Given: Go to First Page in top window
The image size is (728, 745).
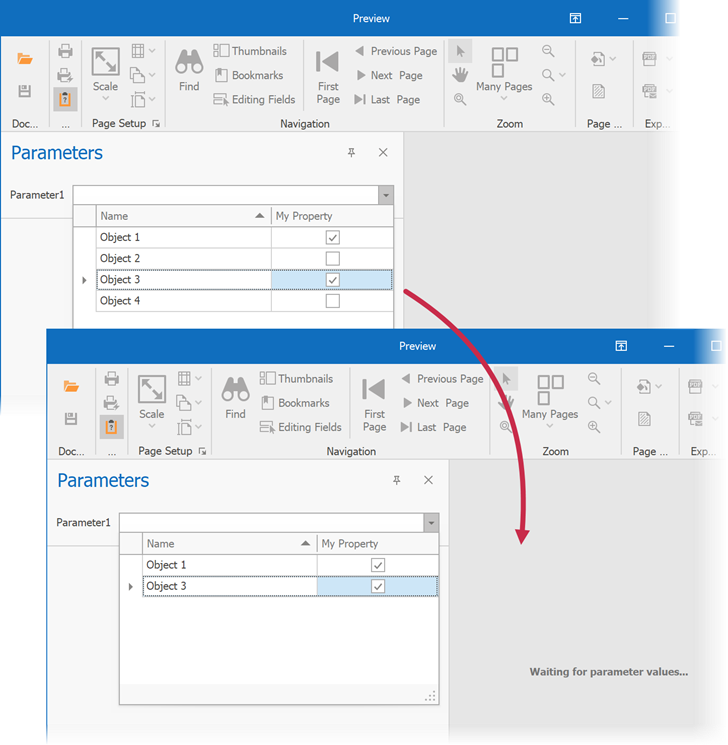Looking at the screenshot, I should pyautogui.click(x=328, y=77).
